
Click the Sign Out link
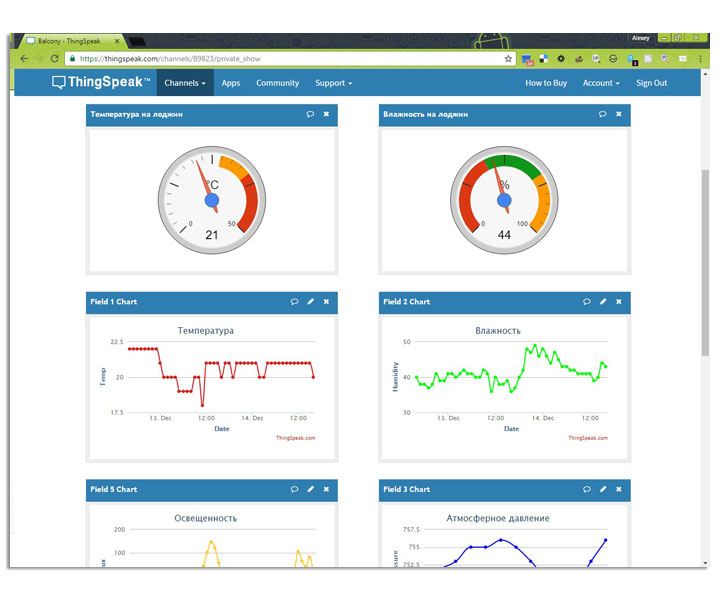point(651,83)
